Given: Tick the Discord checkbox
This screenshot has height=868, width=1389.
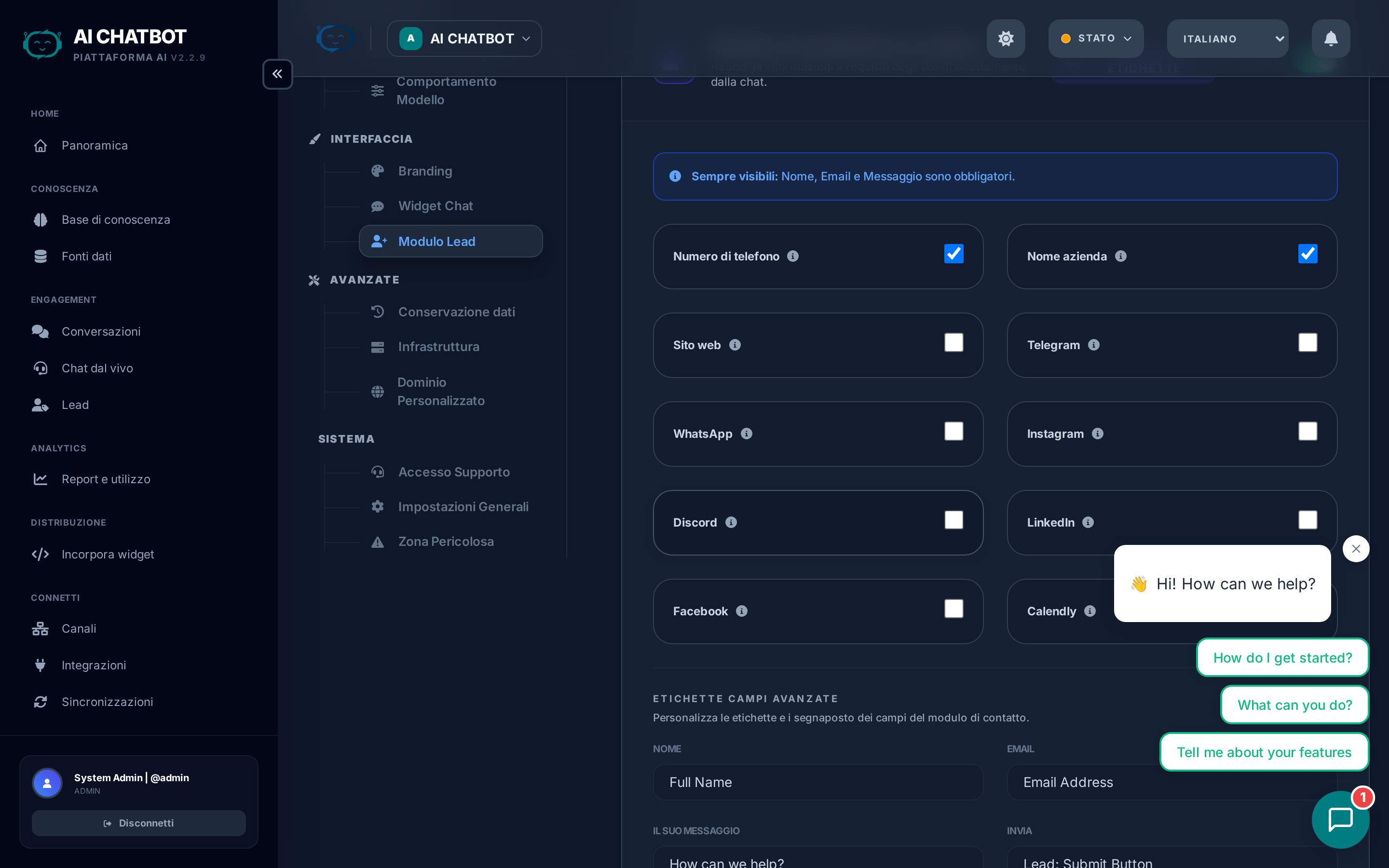Looking at the screenshot, I should pos(953,520).
